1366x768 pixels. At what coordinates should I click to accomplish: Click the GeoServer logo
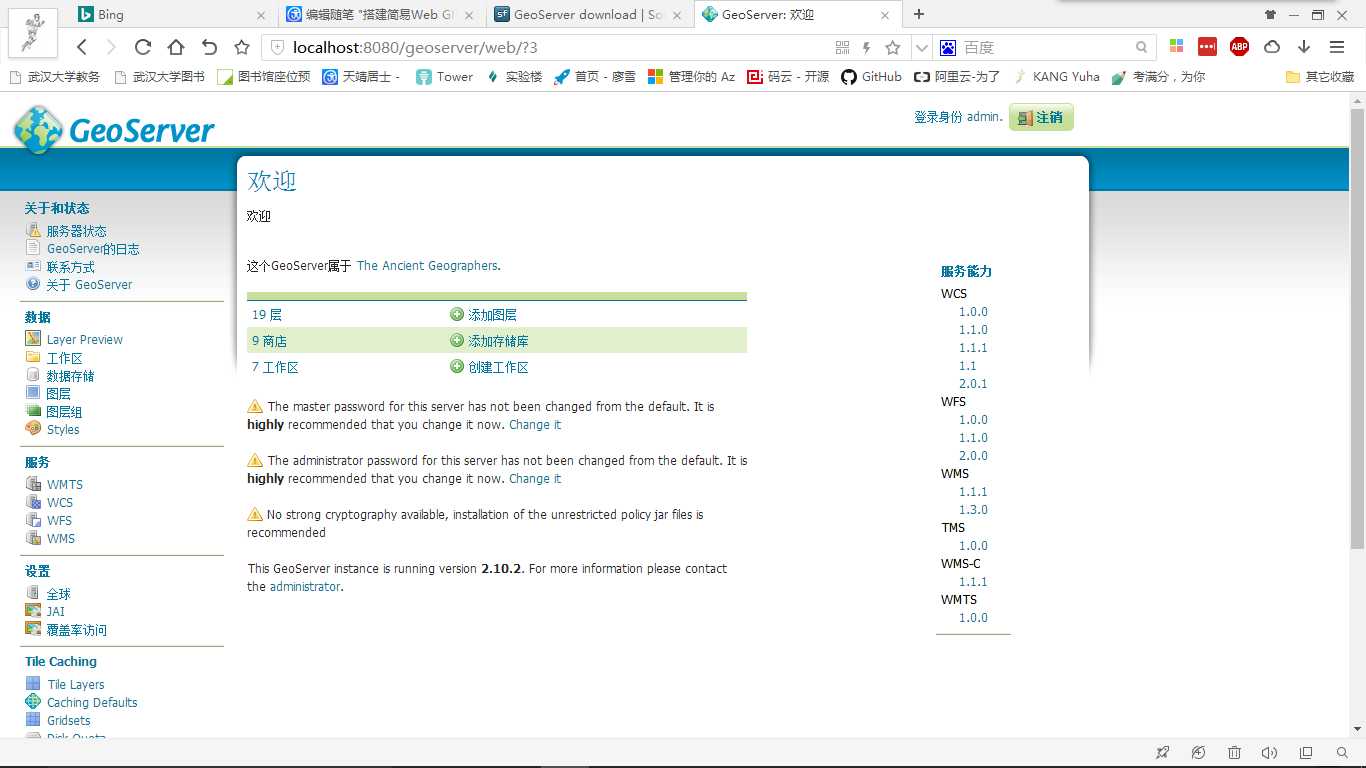coord(114,130)
